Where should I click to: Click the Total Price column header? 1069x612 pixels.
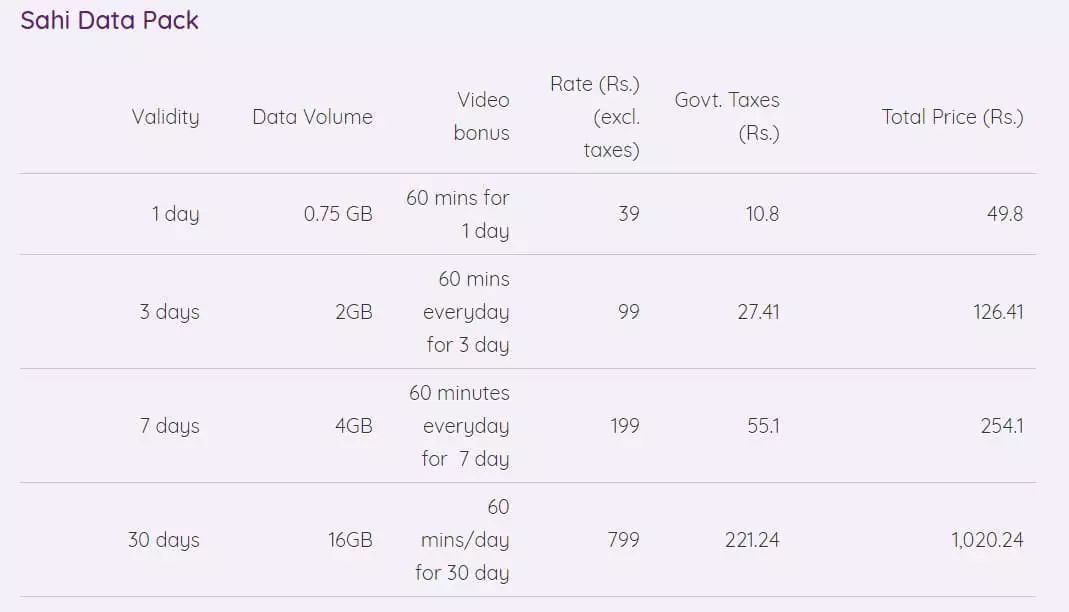(952, 117)
